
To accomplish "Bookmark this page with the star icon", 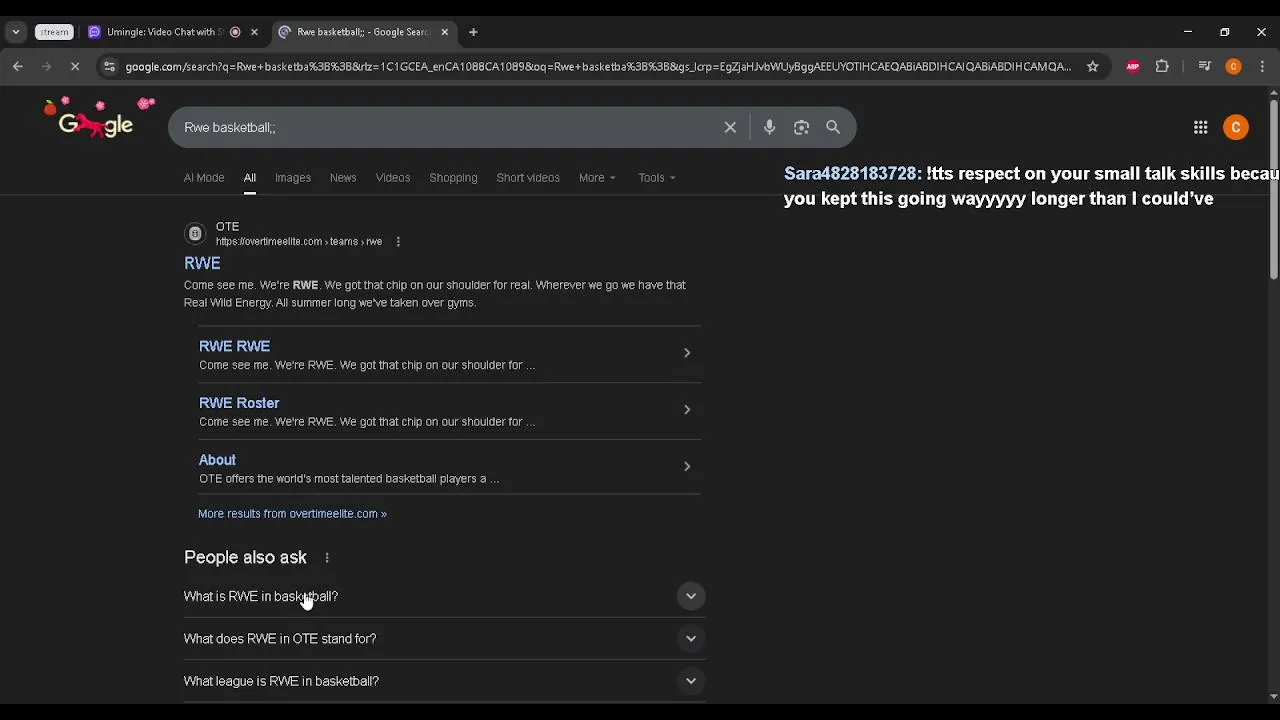I will coord(1092,67).
